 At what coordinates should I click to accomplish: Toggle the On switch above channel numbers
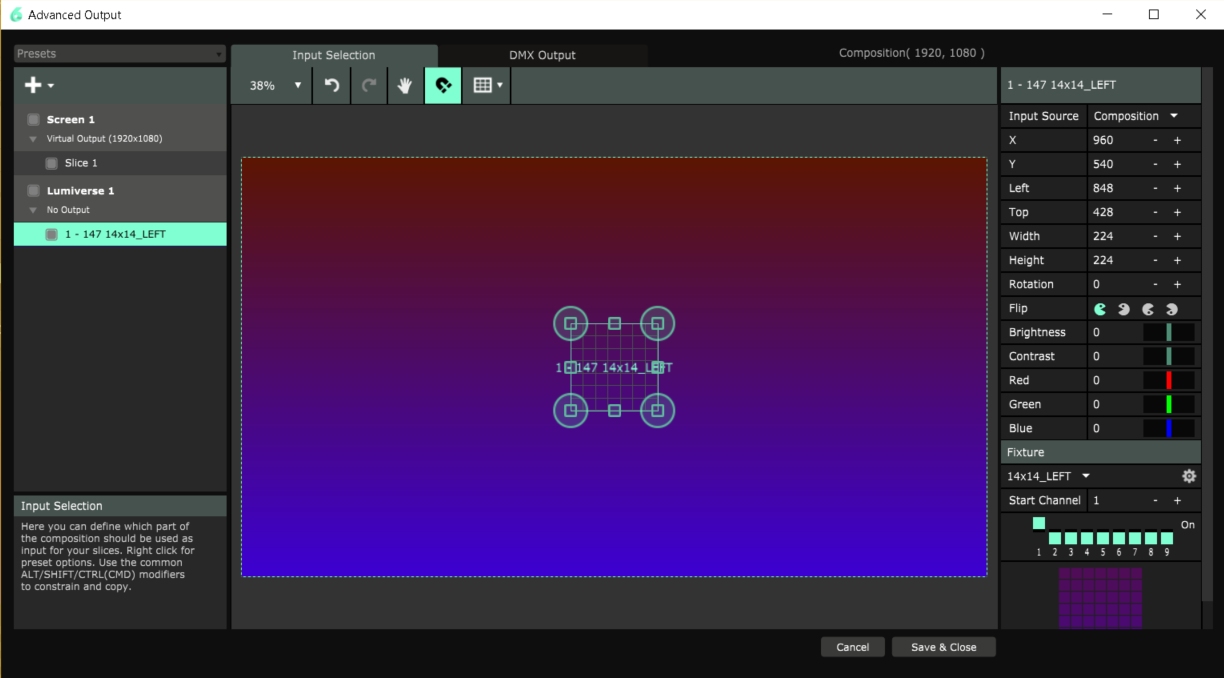[1039, 522]
